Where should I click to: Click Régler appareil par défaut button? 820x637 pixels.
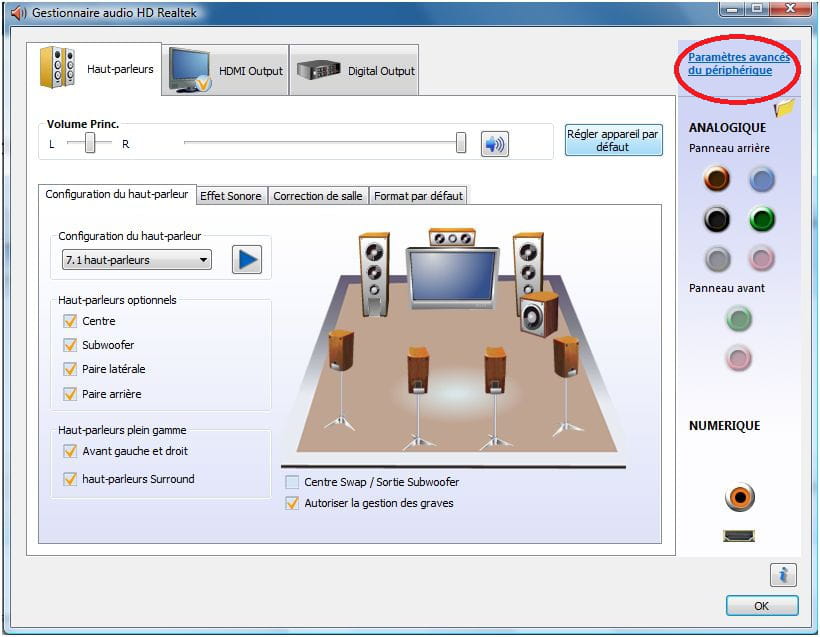[613, 139]
